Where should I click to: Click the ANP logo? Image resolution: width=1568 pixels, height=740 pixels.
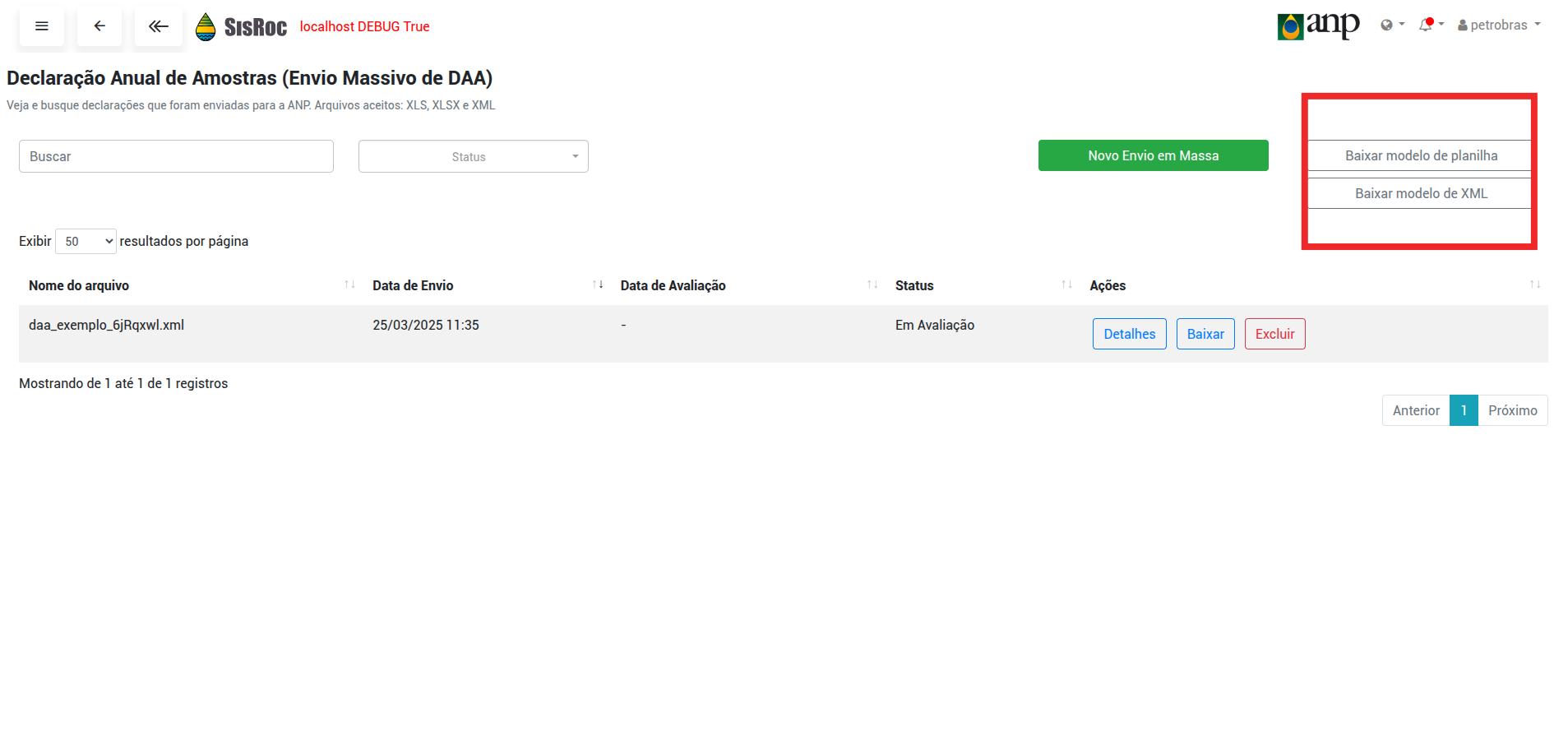1317,25
